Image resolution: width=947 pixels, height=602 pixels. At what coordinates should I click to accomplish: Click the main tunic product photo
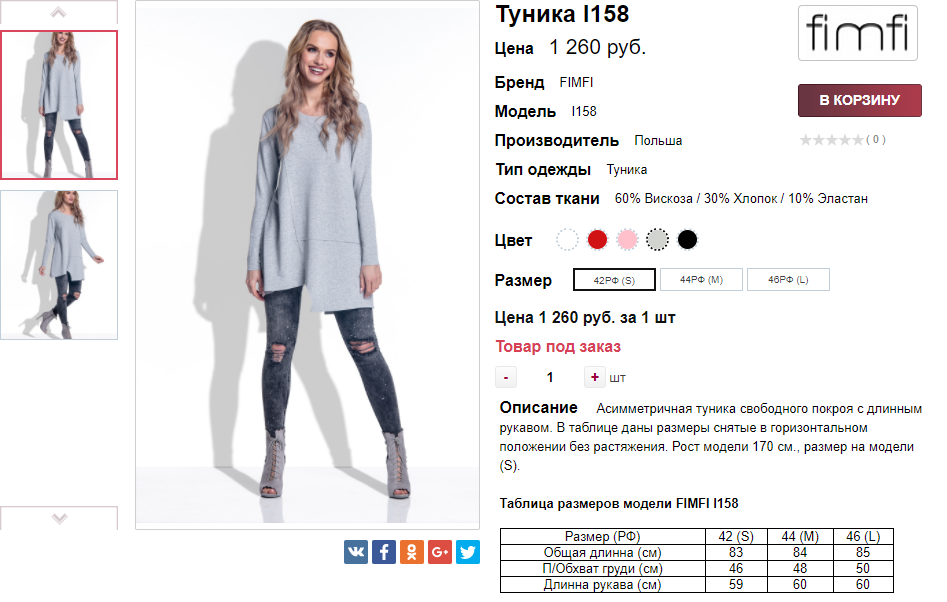pyautogui.click(x=307, y=264)
